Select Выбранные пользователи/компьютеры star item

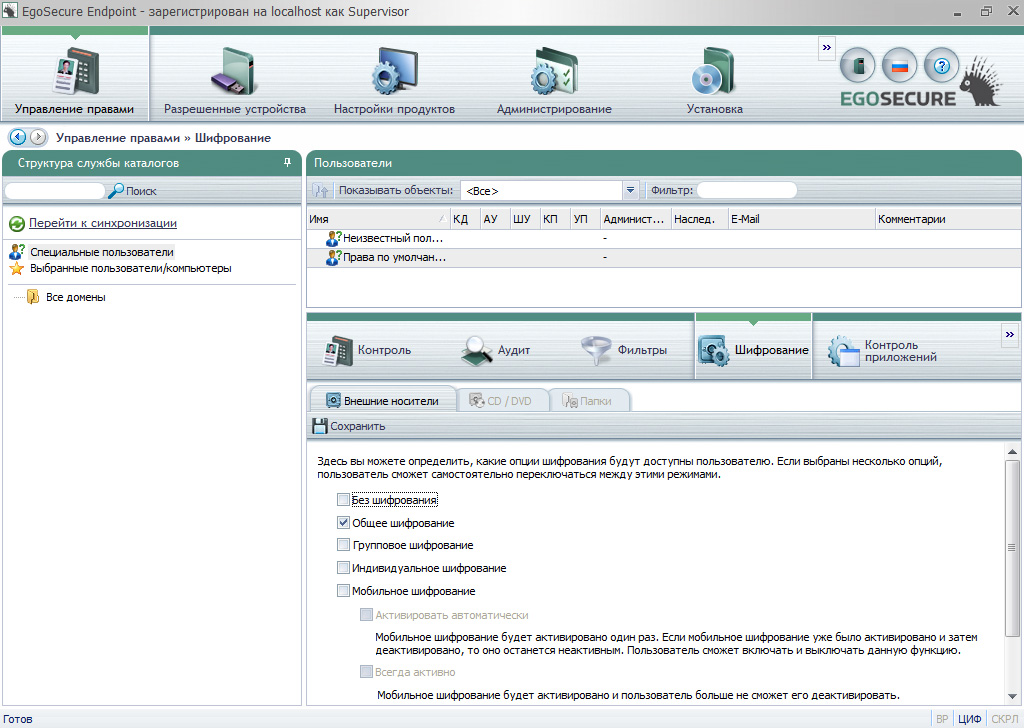(x=131, y=268)
